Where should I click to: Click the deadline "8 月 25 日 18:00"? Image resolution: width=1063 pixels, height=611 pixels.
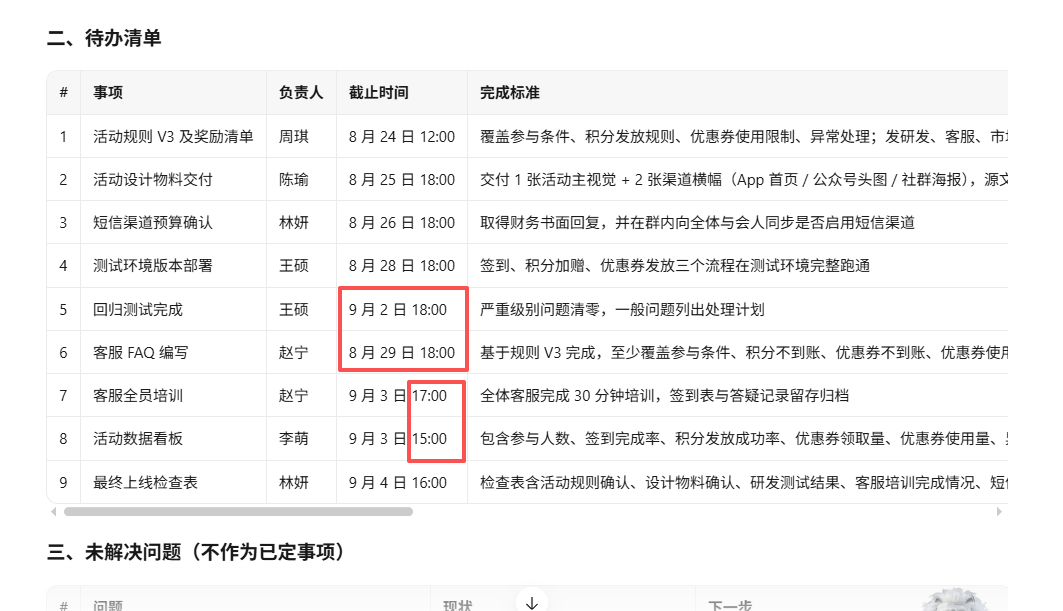[x=402, y=180]
